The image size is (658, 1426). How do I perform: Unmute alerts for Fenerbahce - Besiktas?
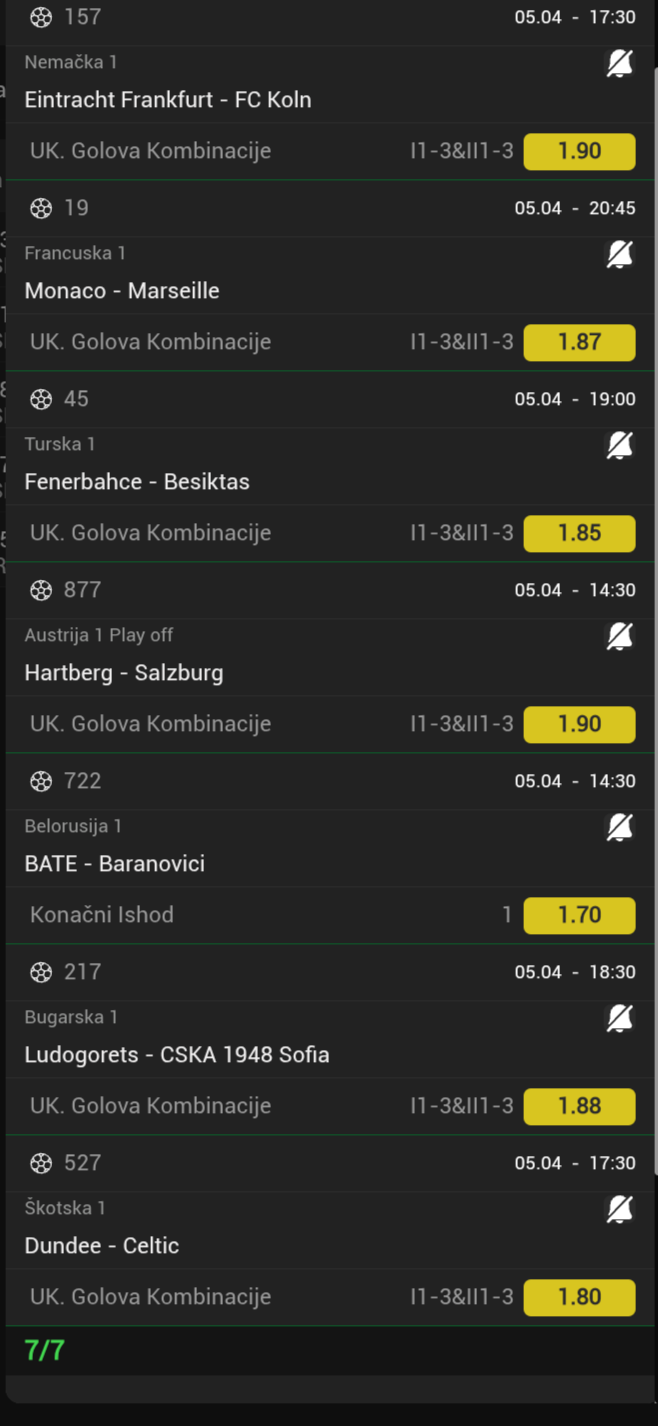[x=620, y=446]
